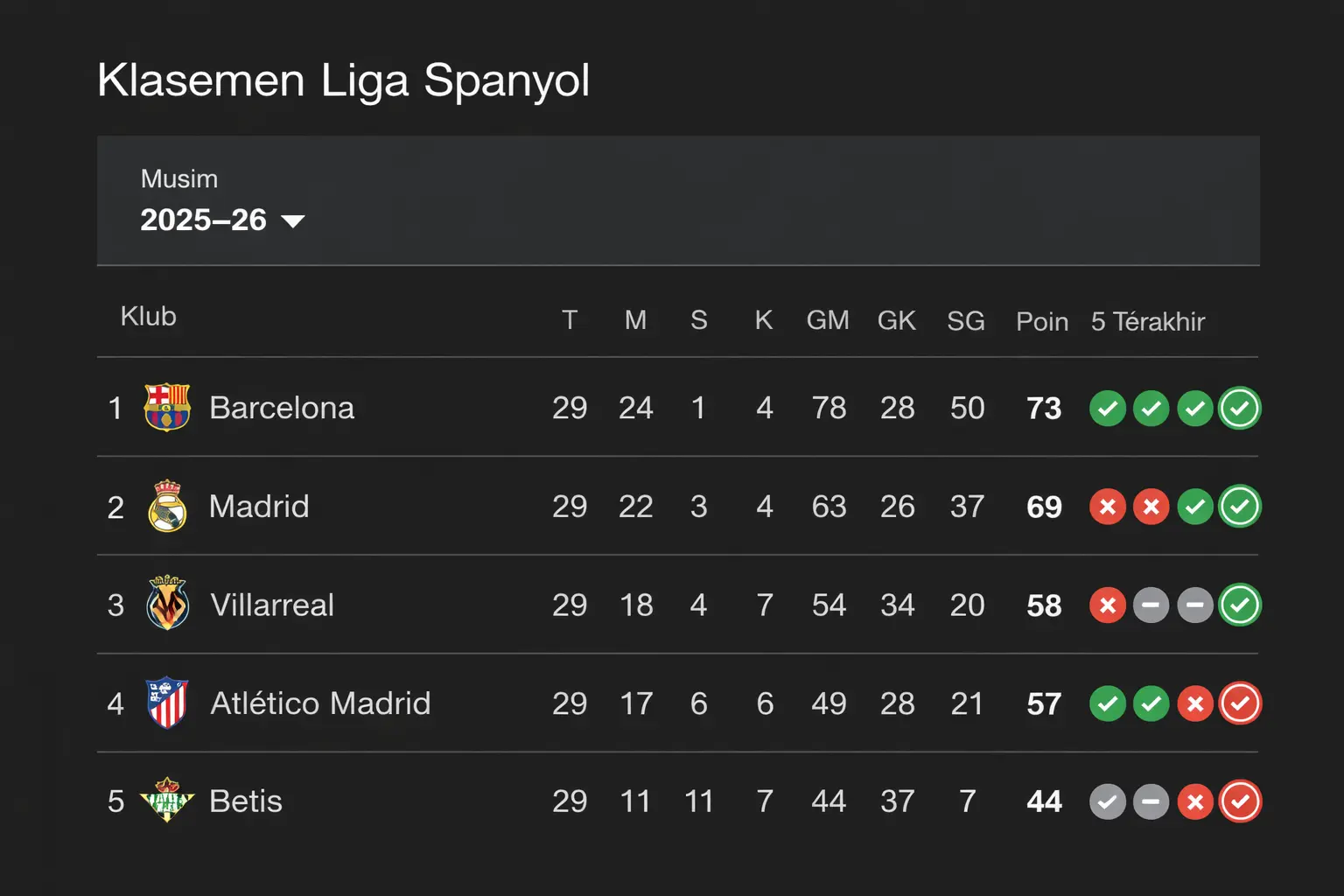Screen dimensions: 1344x896
Task: Click Barcelona's most recent win result icon
Action: 1239,408
